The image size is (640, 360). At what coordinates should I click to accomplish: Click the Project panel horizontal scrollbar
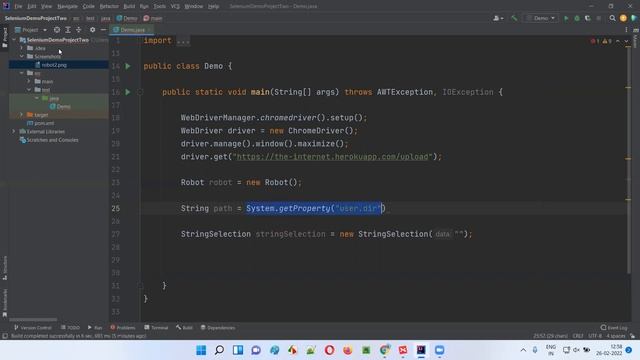tap(33, 320)
